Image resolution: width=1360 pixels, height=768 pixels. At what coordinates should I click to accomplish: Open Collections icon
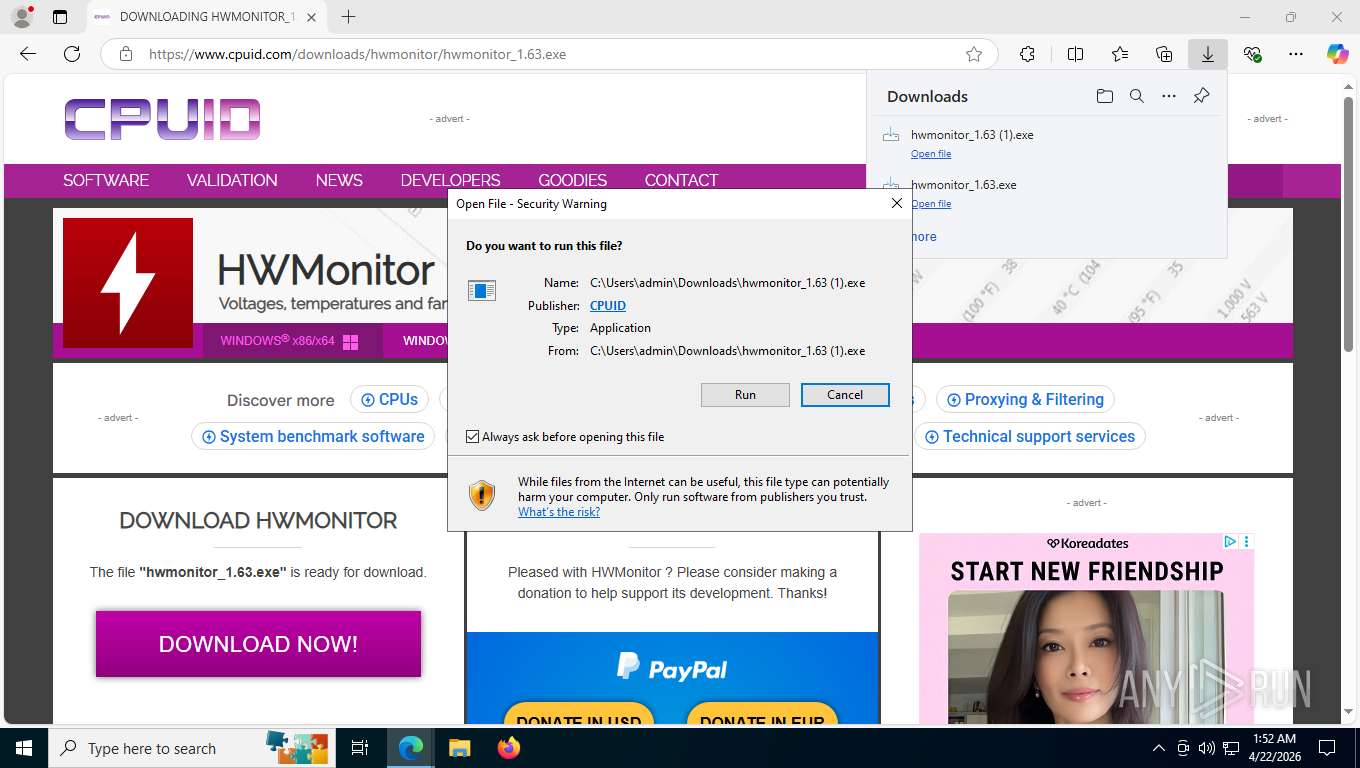pyautogui.click(x=1164, y=54)
